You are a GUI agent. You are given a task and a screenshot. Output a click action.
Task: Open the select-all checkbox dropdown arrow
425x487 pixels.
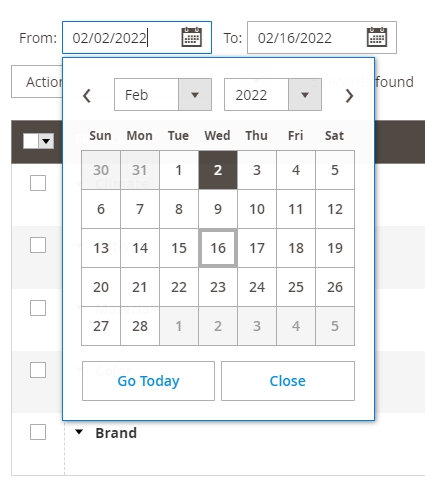pyautogui.click(x=46, y=141)
